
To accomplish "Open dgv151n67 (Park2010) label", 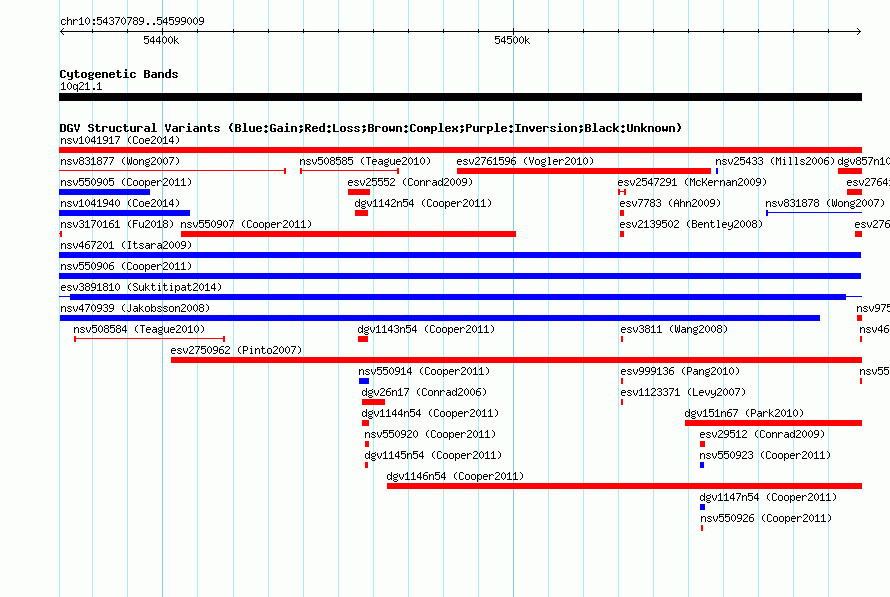I will tap(744, 413).
